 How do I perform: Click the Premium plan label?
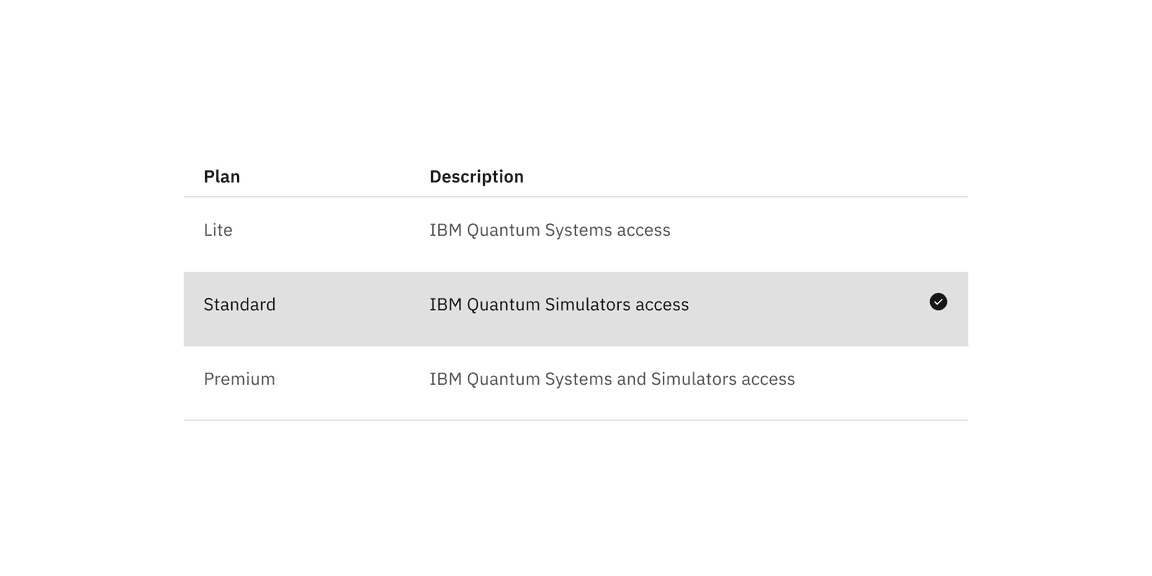(x=239, y=379)
